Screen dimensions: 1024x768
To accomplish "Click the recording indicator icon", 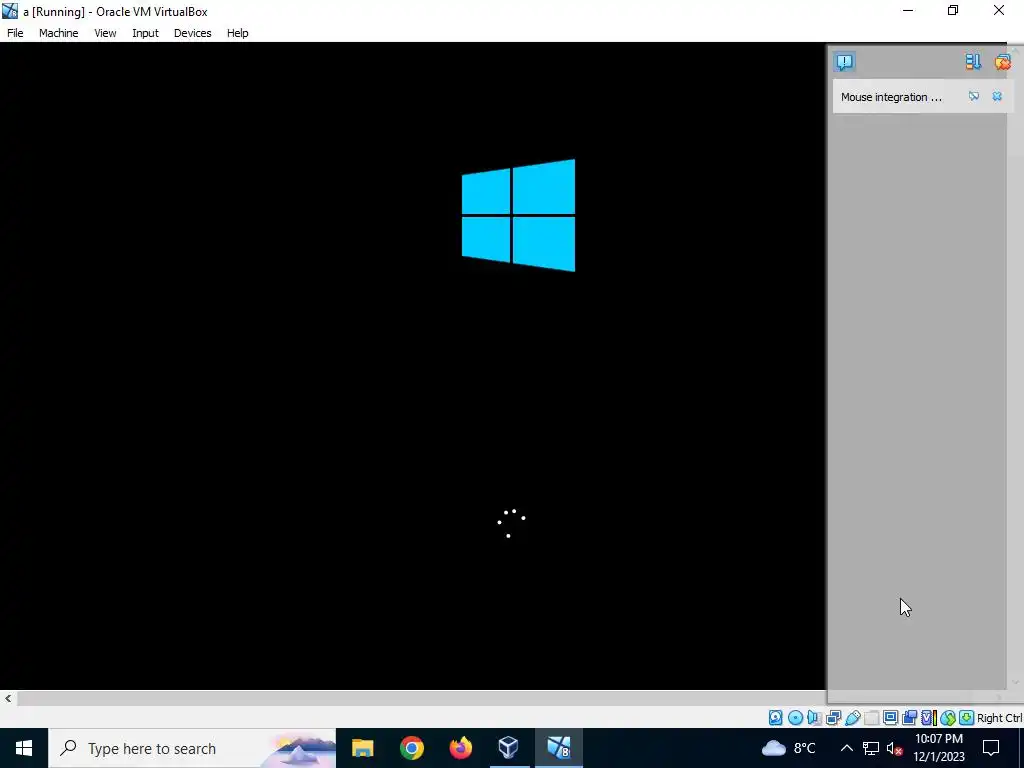I will (x=909, y=718).
